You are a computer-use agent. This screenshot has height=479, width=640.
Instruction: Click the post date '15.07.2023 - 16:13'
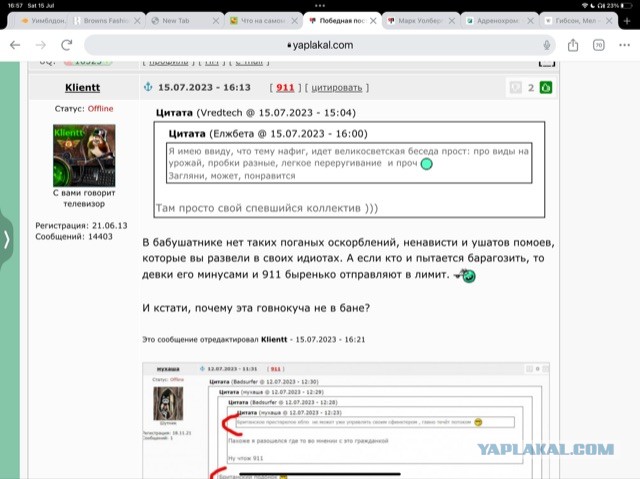point(204,87)
